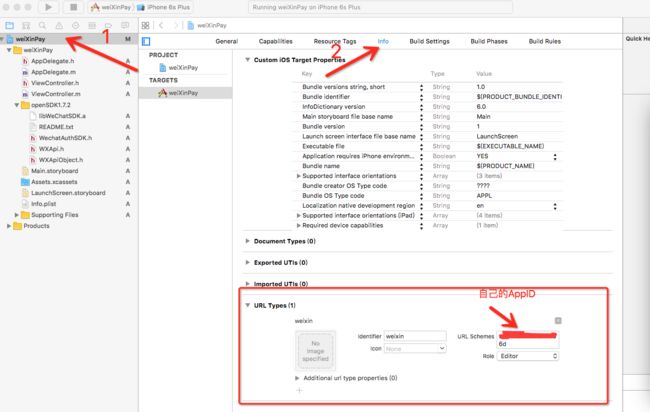Open Info.plist in navigator
The height and width of the screenshot is (412, 650).
pyautogui.click(x=44, y=204)
